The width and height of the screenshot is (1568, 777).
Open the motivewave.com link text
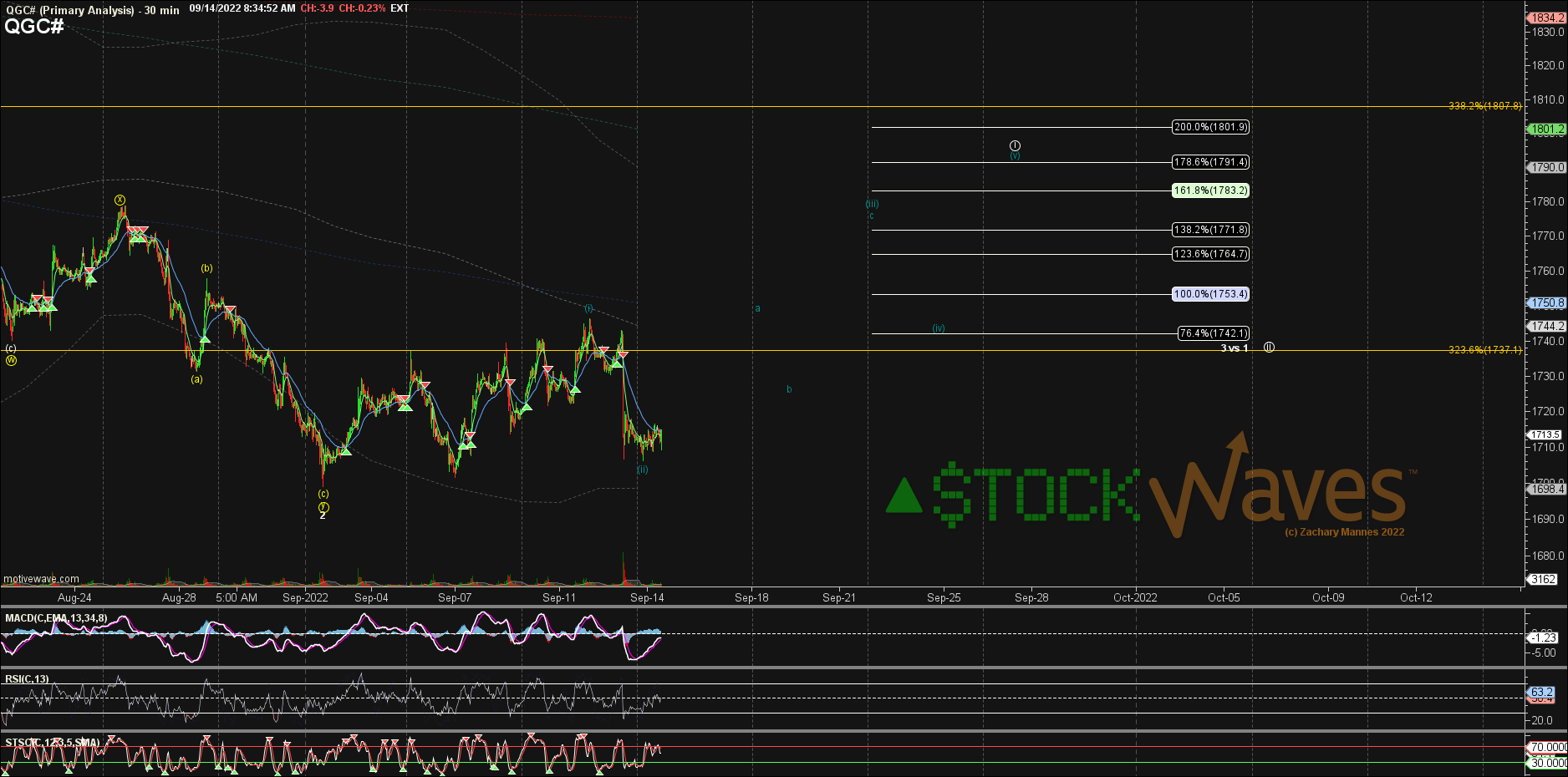pos(41,579)
